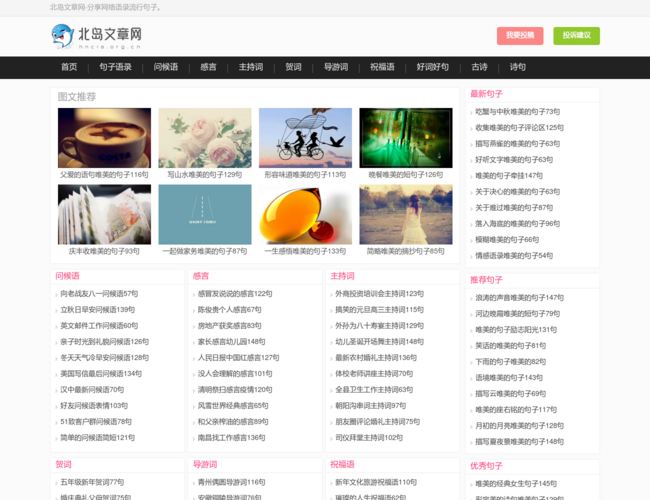Open 唯美的句子牵挂147句
Screen dimensions: 650x500
(509, 176)
